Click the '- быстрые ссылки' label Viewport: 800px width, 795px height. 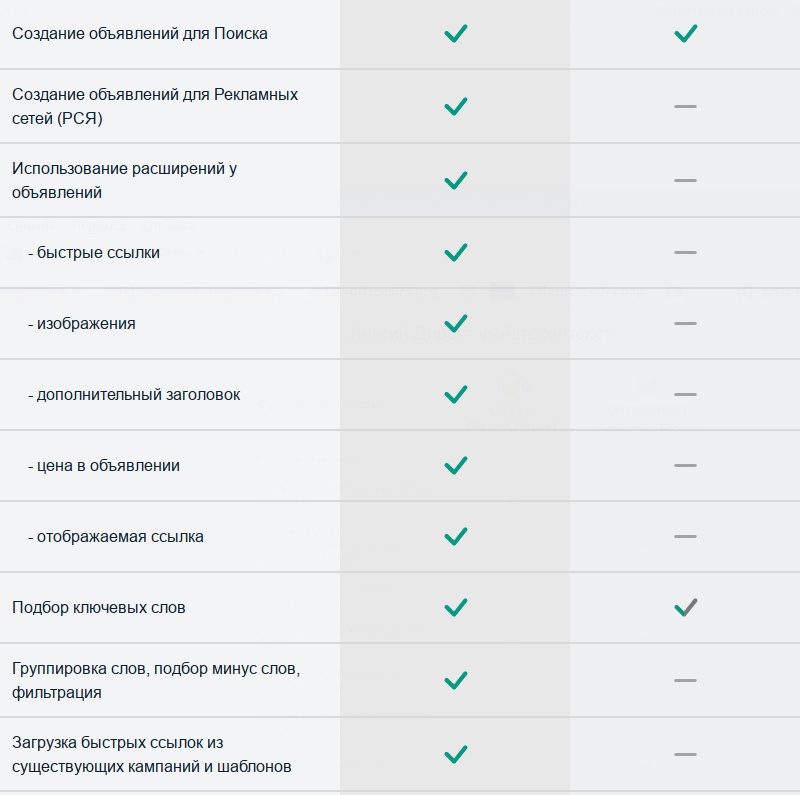click(94, 253)
